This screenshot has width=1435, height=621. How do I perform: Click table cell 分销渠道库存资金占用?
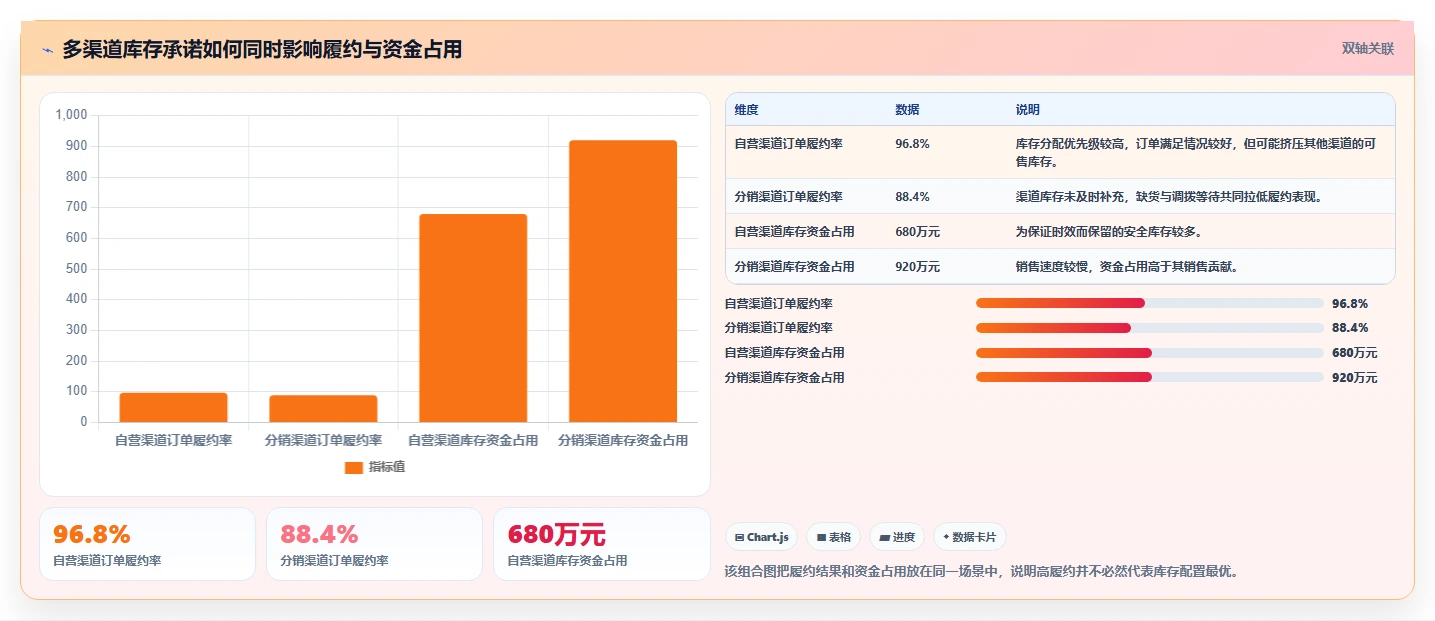click(x=794, y=267)
